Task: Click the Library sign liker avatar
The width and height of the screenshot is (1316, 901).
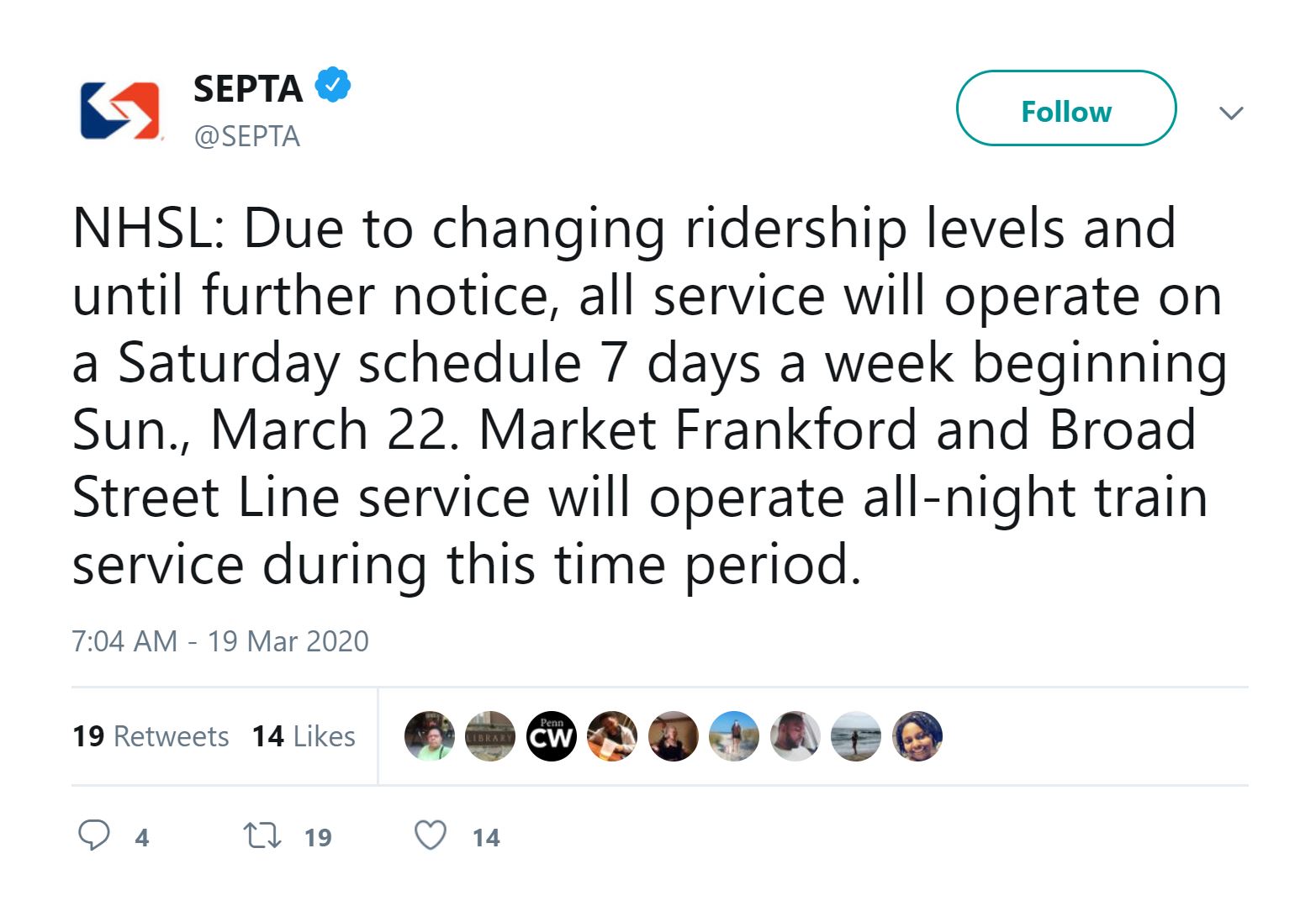Action: tap(490, 736)
